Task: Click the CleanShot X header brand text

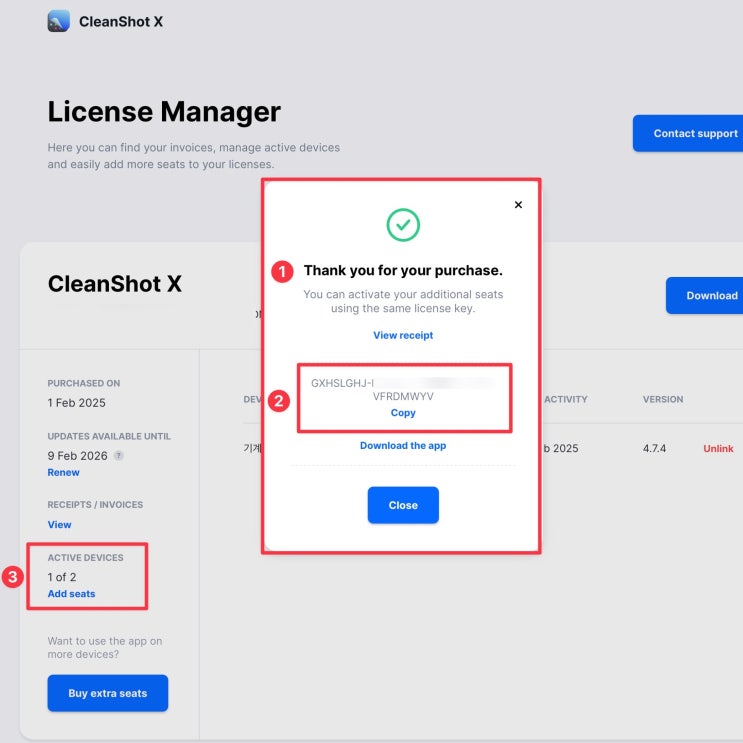Action: 121,22
